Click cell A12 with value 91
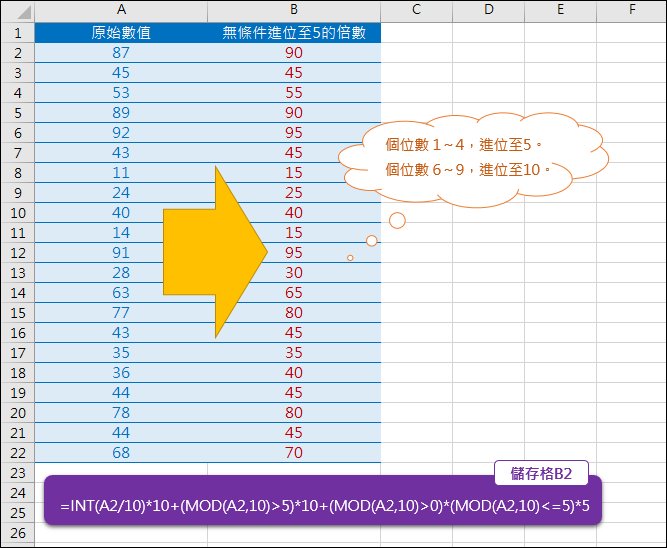 point(121,253)
